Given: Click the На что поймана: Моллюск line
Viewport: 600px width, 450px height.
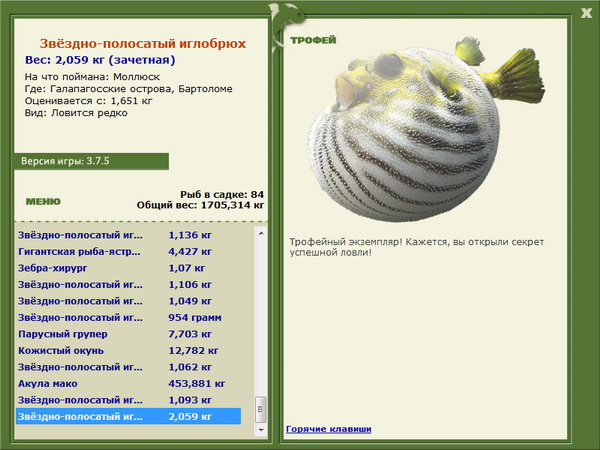Looking at the screenshot, I should tap(92, 77).
